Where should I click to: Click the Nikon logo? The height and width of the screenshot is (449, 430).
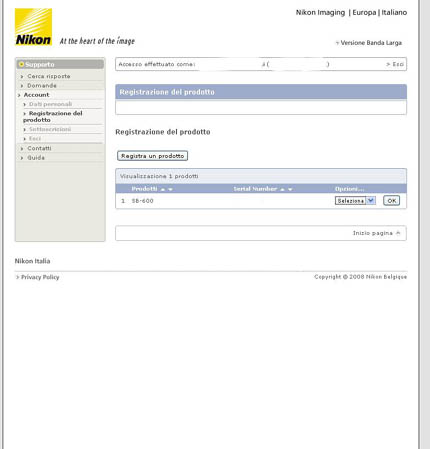point(33,27)
